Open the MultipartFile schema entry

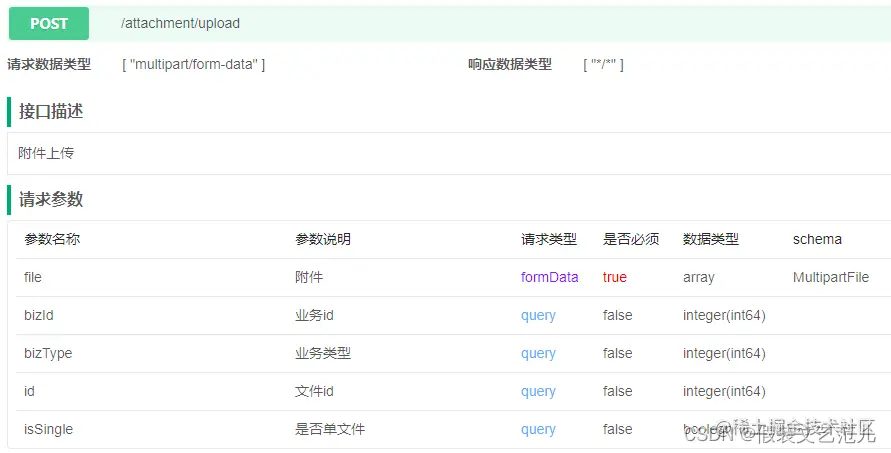[831, 277]
